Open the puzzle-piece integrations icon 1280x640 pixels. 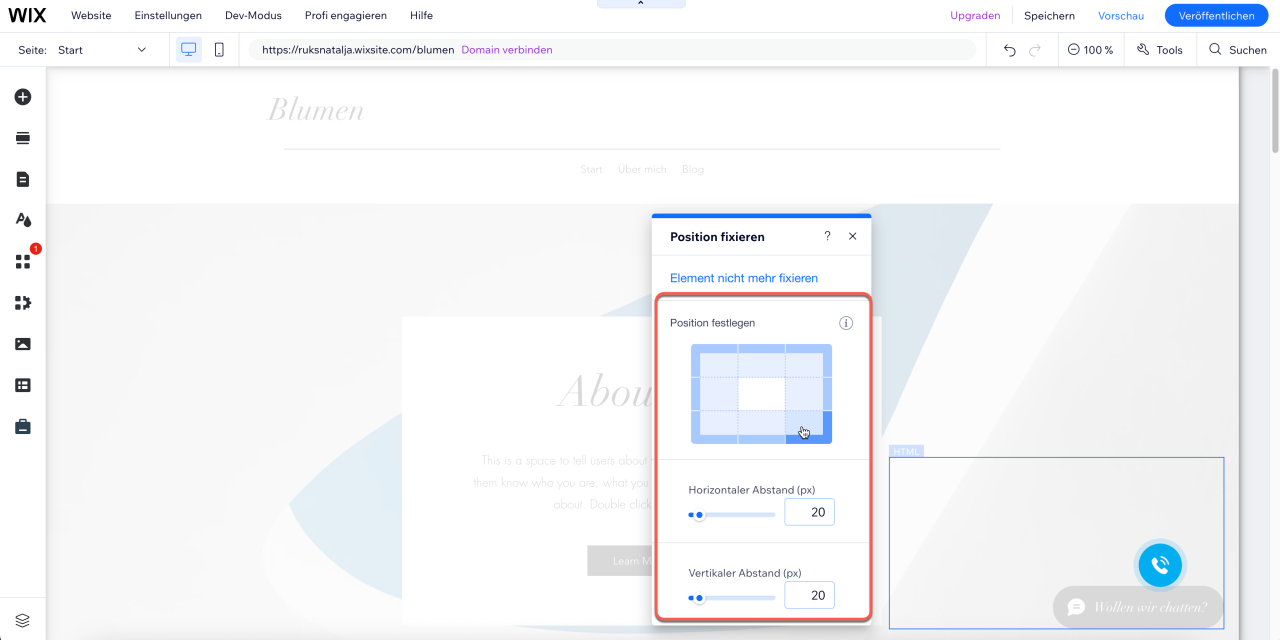[x=23, y=302]
